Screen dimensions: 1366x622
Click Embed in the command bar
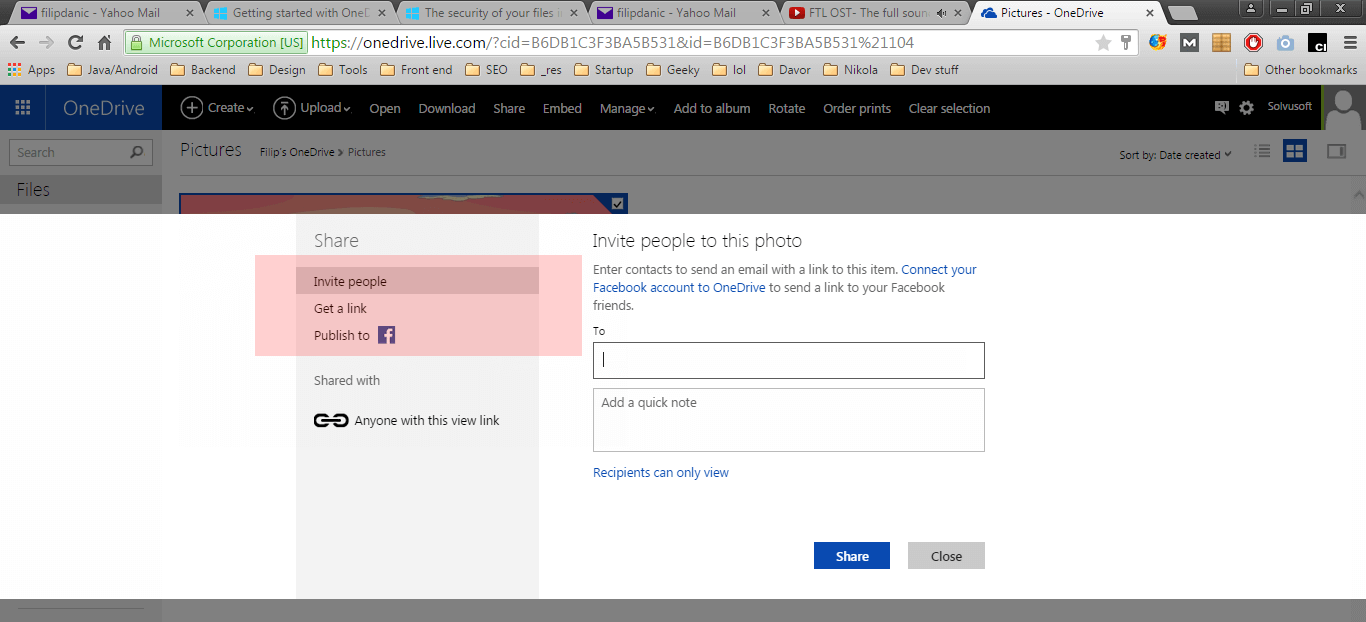tap(562, 108)
